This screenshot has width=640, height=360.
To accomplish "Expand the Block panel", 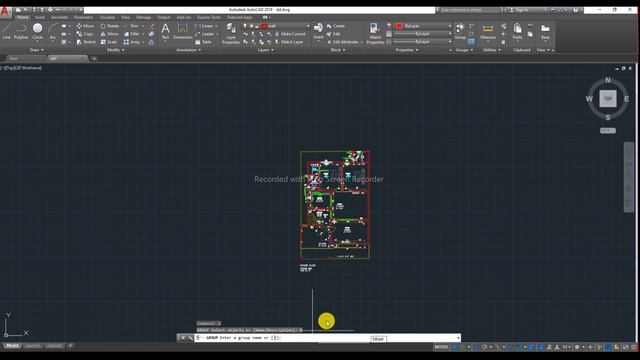I will [x=338, y=50].
